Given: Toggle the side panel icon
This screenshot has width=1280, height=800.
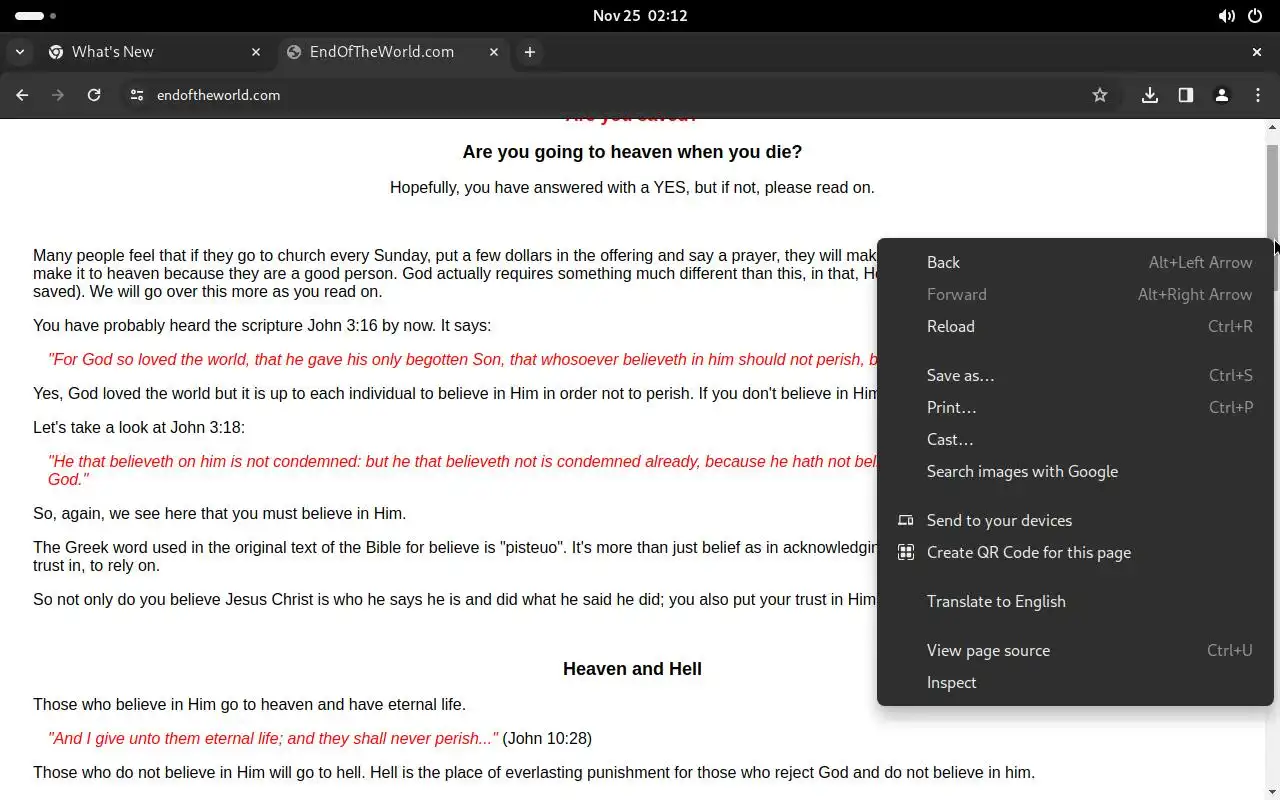Looking at the screenshot, I should (1186, 95).
